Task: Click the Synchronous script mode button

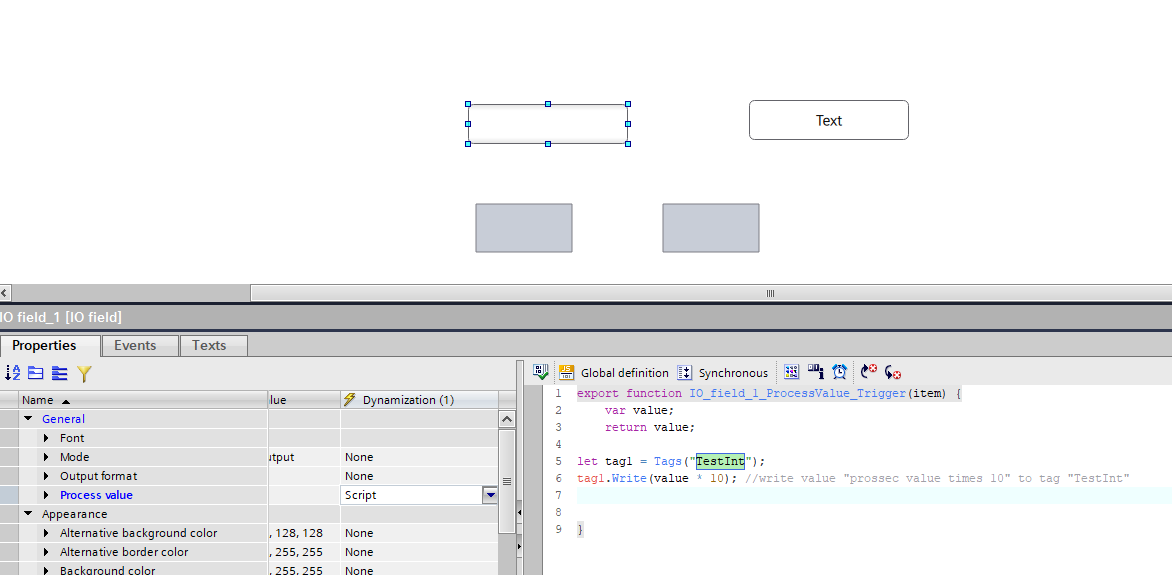Action: (723, 373)
